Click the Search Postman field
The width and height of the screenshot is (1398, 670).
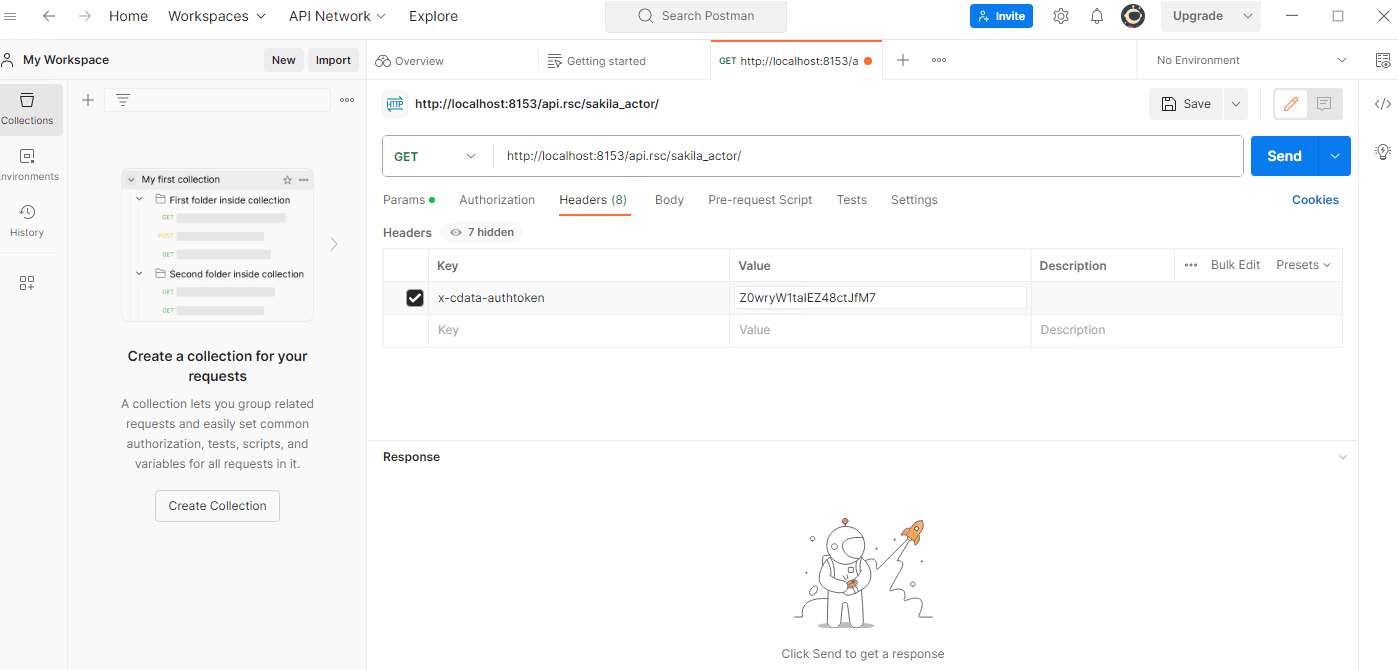tap(696, 16)
